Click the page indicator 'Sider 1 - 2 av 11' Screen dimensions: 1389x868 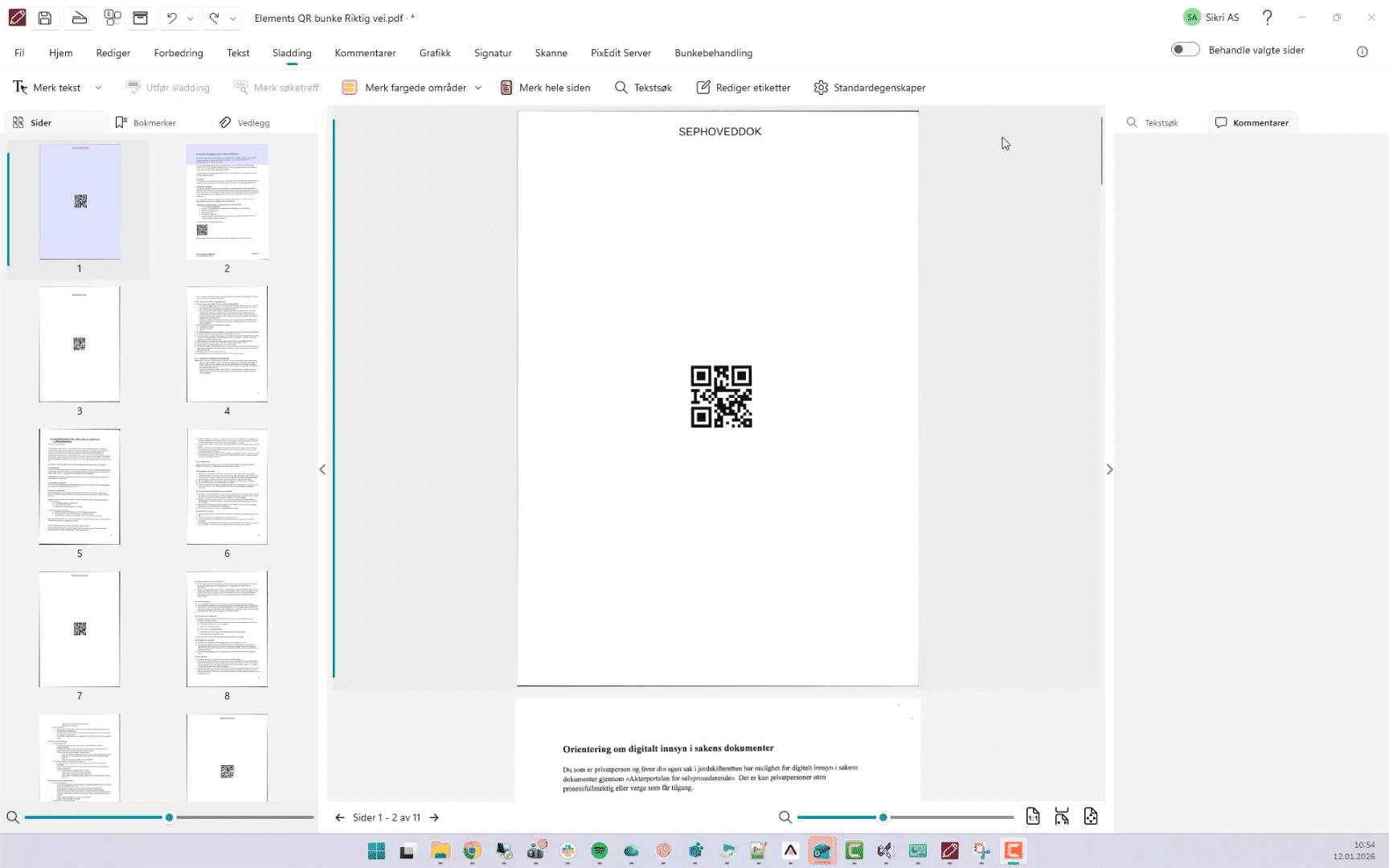387,817
